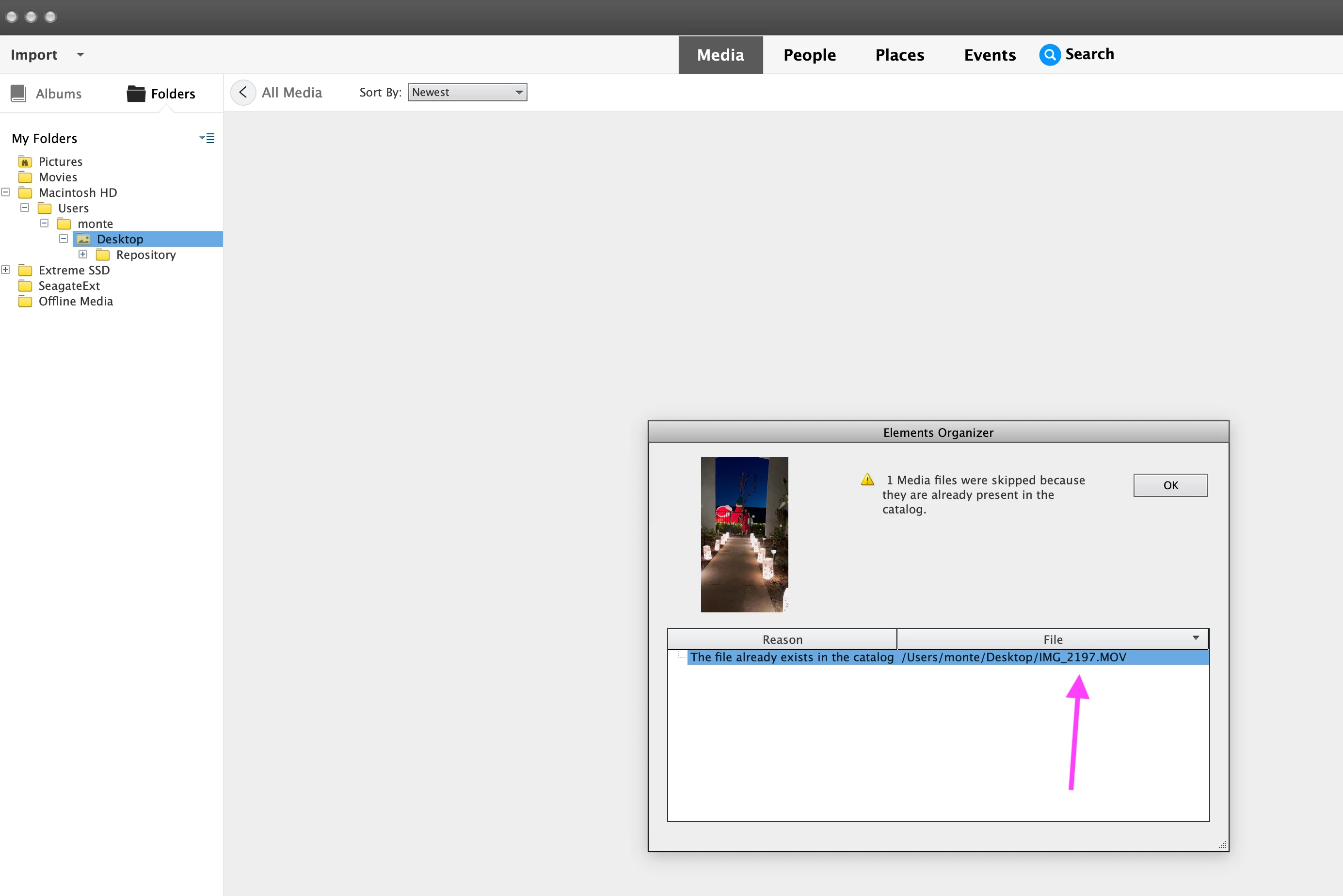
Task: Select the Pictures folder icon
Action: point(25,162)
